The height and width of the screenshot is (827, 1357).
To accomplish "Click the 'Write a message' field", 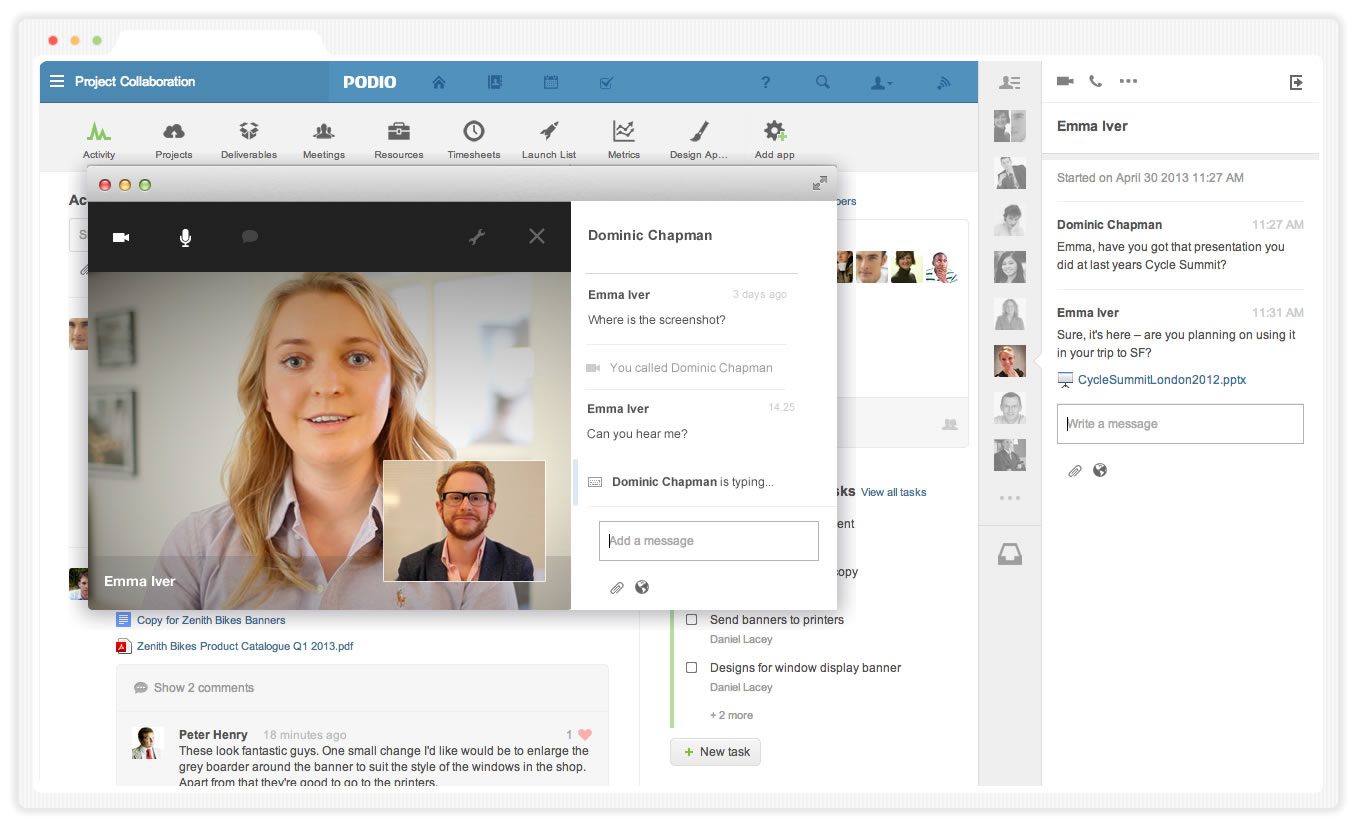I will (x=1180, y=424).
